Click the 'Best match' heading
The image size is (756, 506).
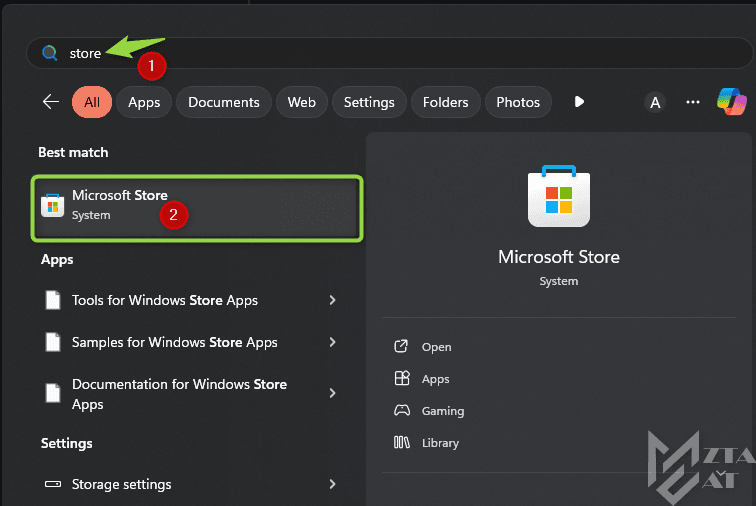point(73,152)
